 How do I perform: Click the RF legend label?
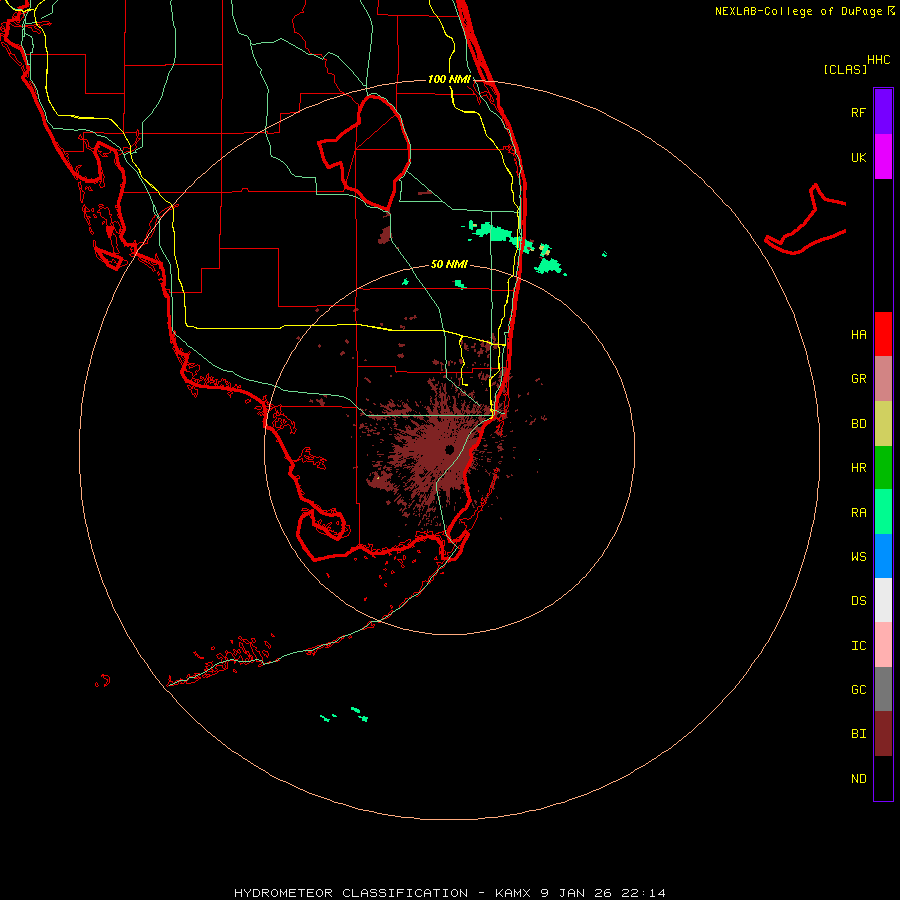pyautogui.click(x=858, y=112)
